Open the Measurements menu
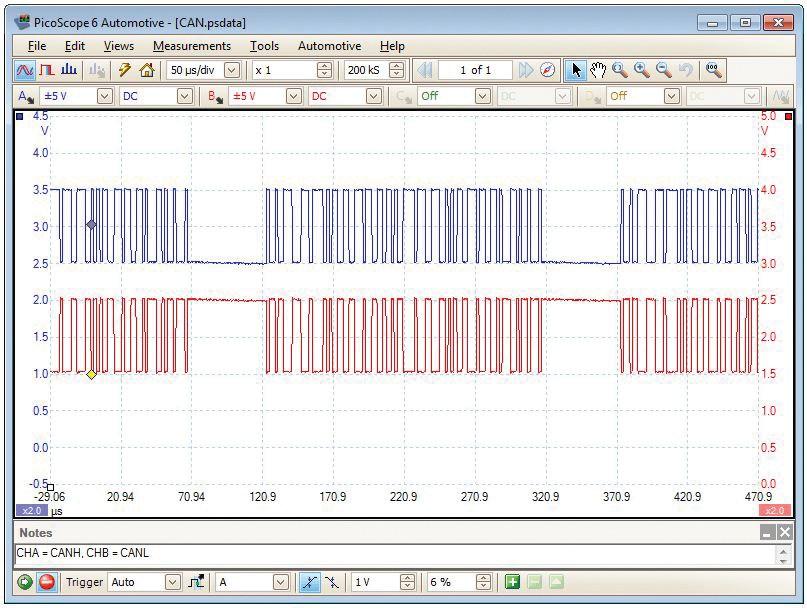This screenshot has height=610, width=807. tap(192, 46)
